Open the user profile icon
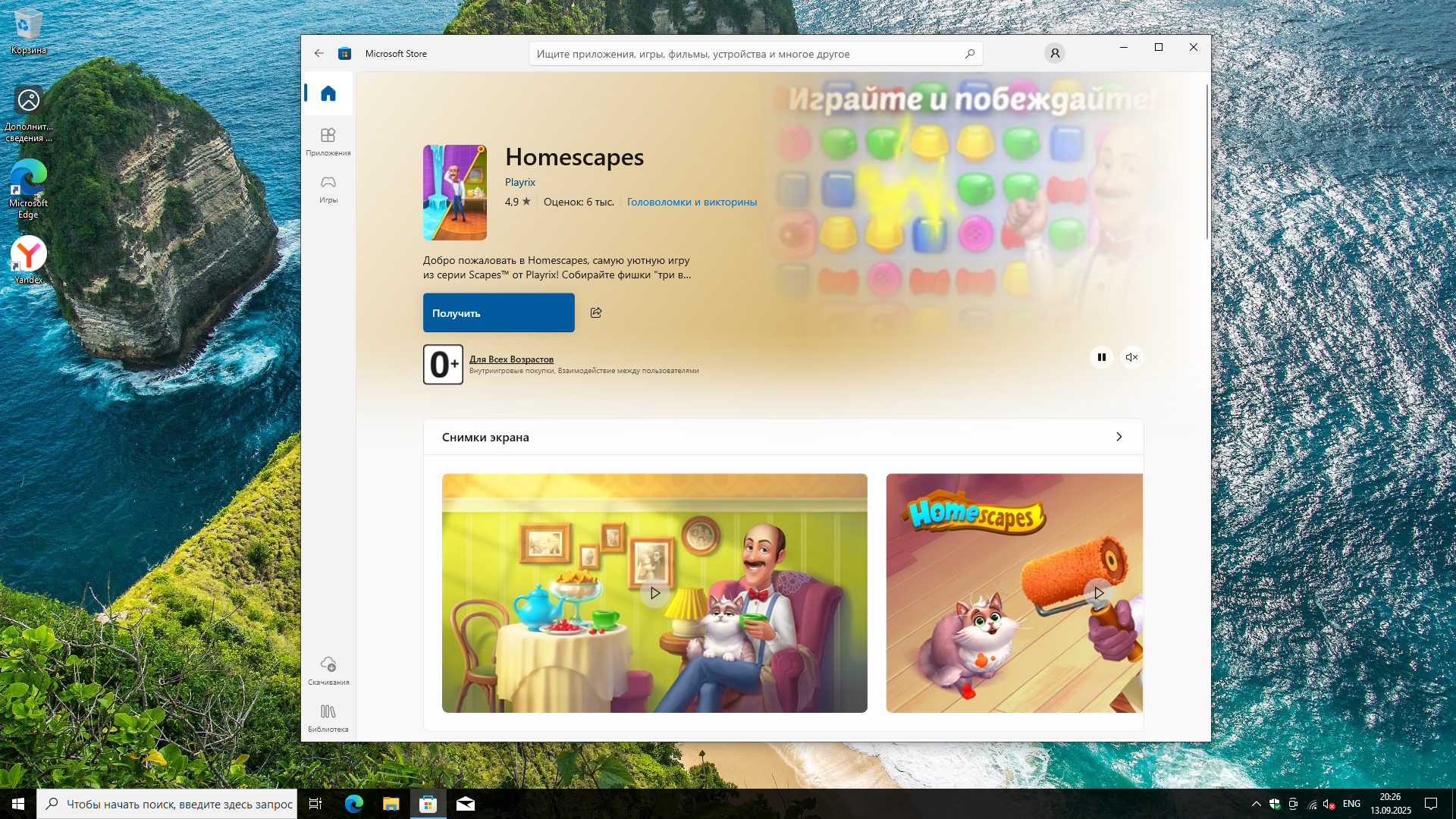 tap(1054, 53)
